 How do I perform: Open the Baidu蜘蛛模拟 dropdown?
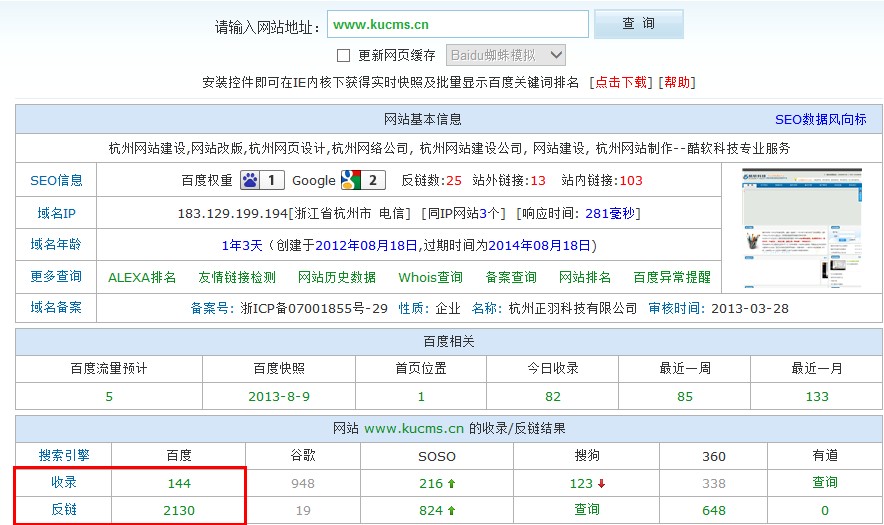pyautogui.click(x=505, y=55)
